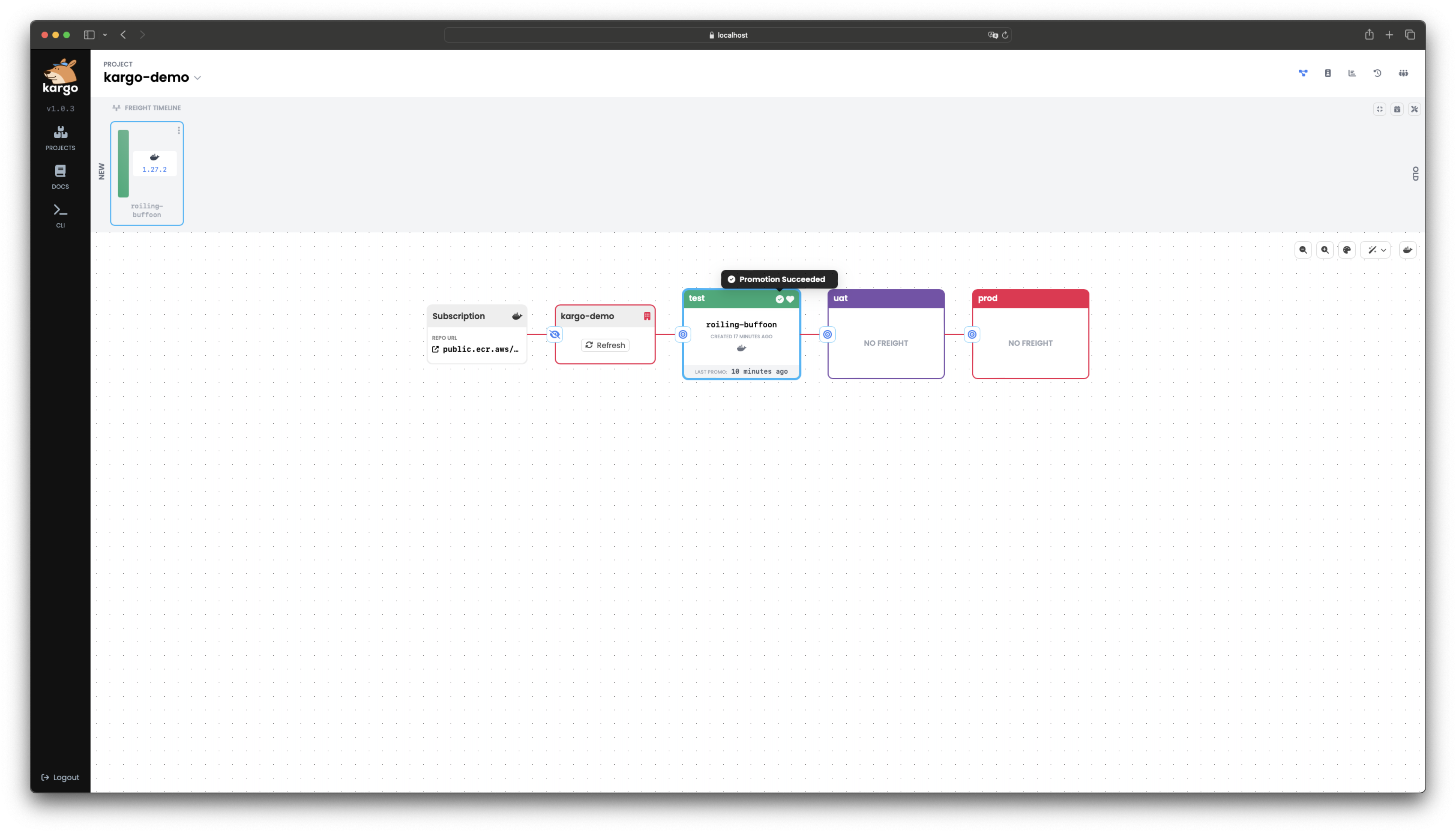This screenshot has height=833, width=1456.
Task: Toggle old freight hiding via the calendar-x icon
Action: point(1397,109)
